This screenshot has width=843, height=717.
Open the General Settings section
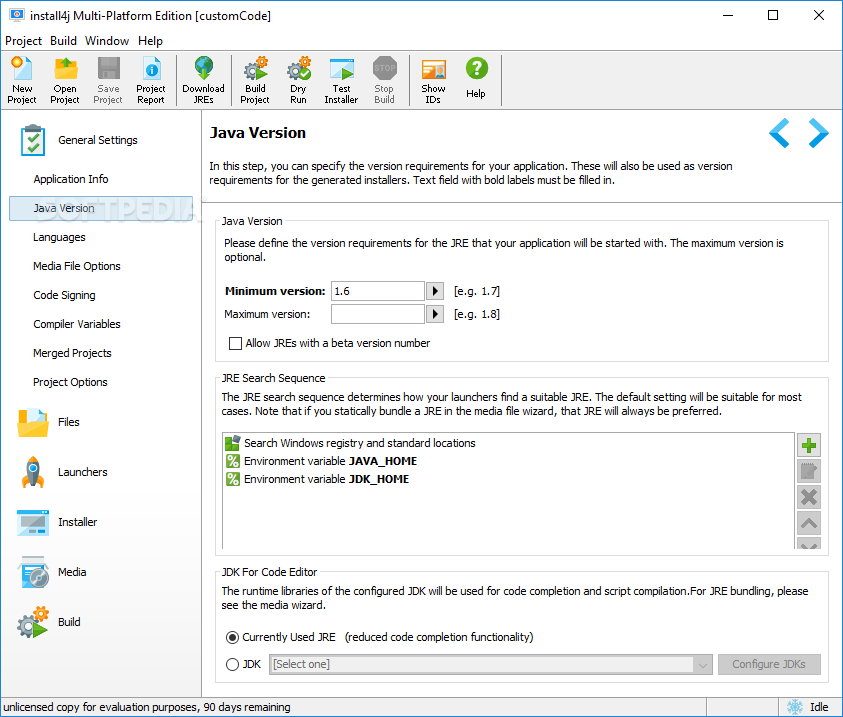click(79, 140)
